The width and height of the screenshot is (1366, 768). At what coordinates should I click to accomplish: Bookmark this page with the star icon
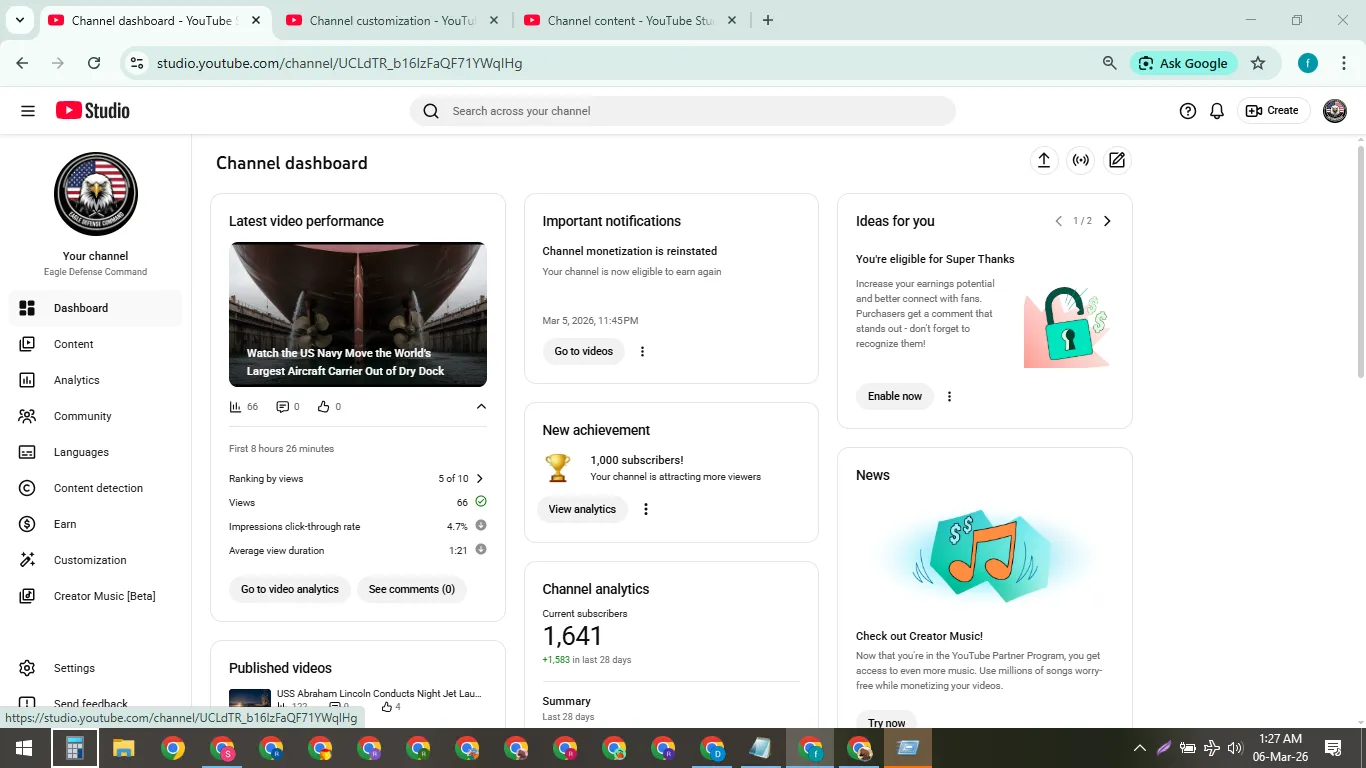[1258, 63]
